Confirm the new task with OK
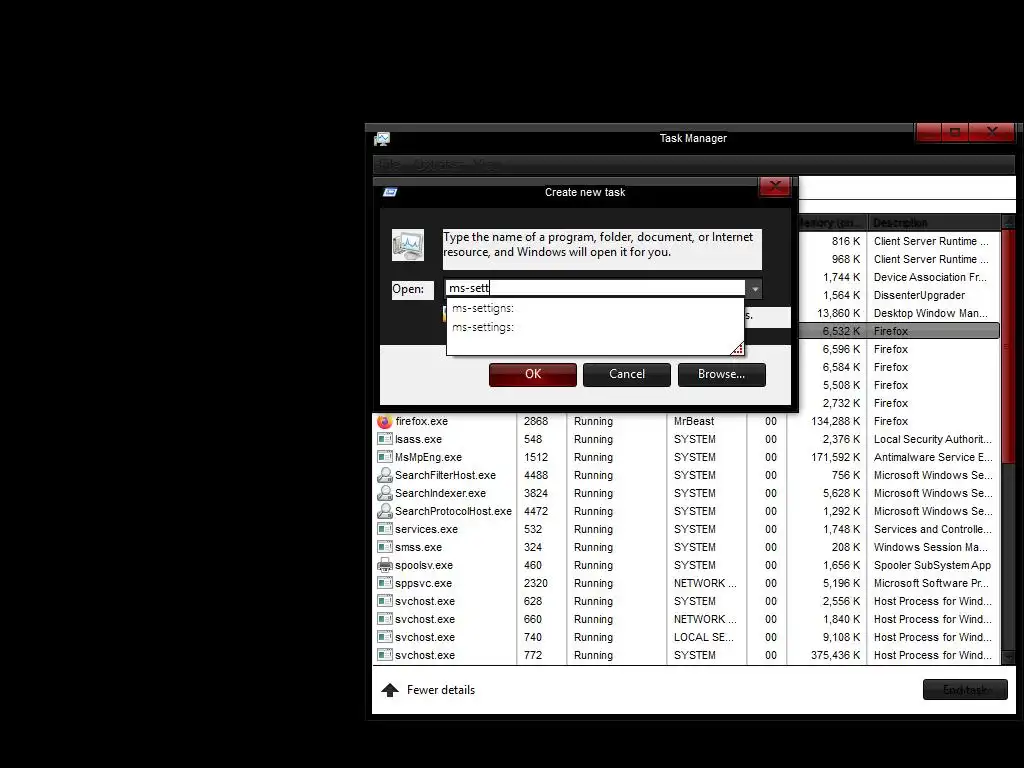Image resolution: width=1024 pixels, height=768 pixels. [x=533, y=374]
